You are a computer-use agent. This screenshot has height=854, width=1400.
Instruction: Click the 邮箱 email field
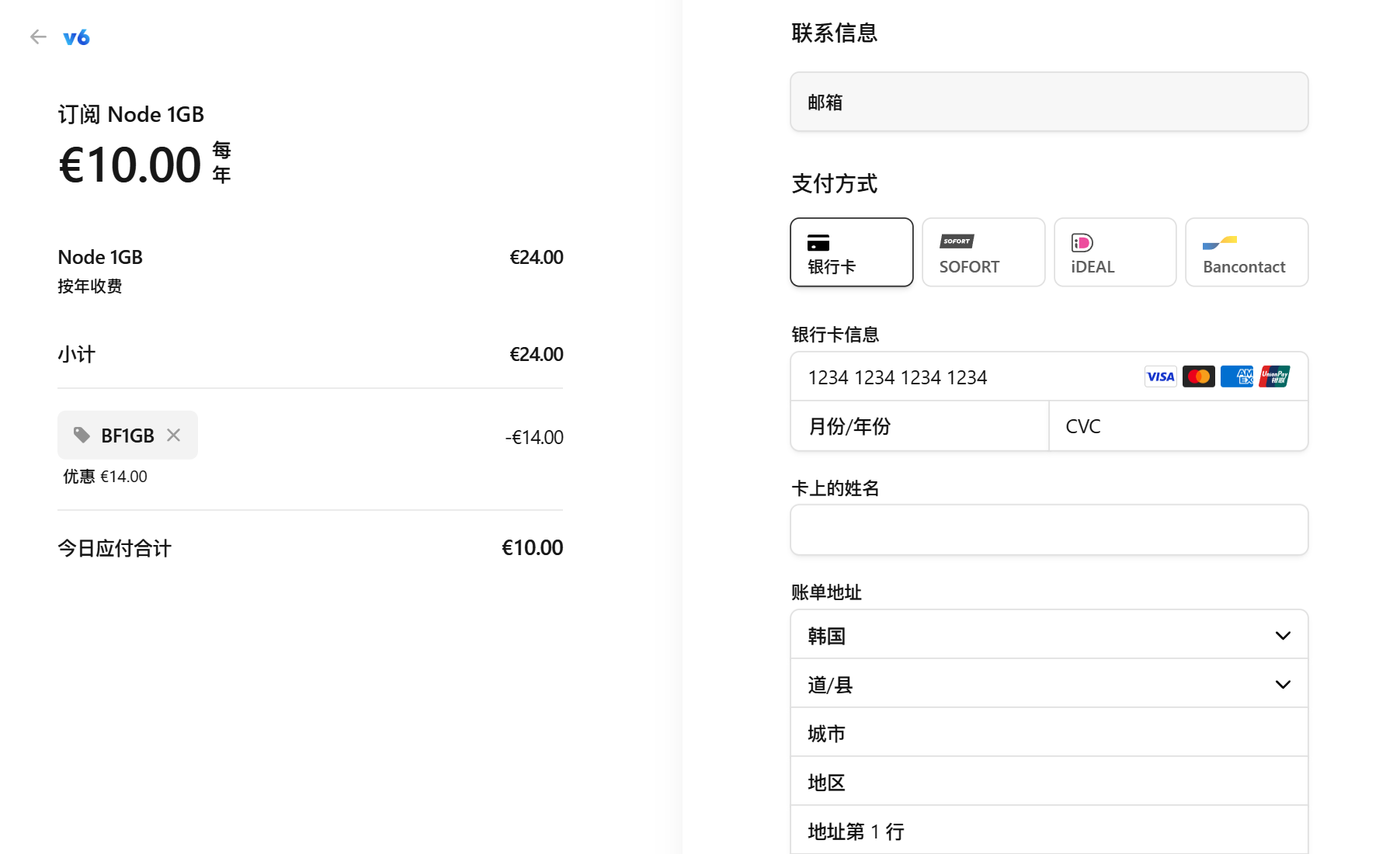coord(1049,102)
